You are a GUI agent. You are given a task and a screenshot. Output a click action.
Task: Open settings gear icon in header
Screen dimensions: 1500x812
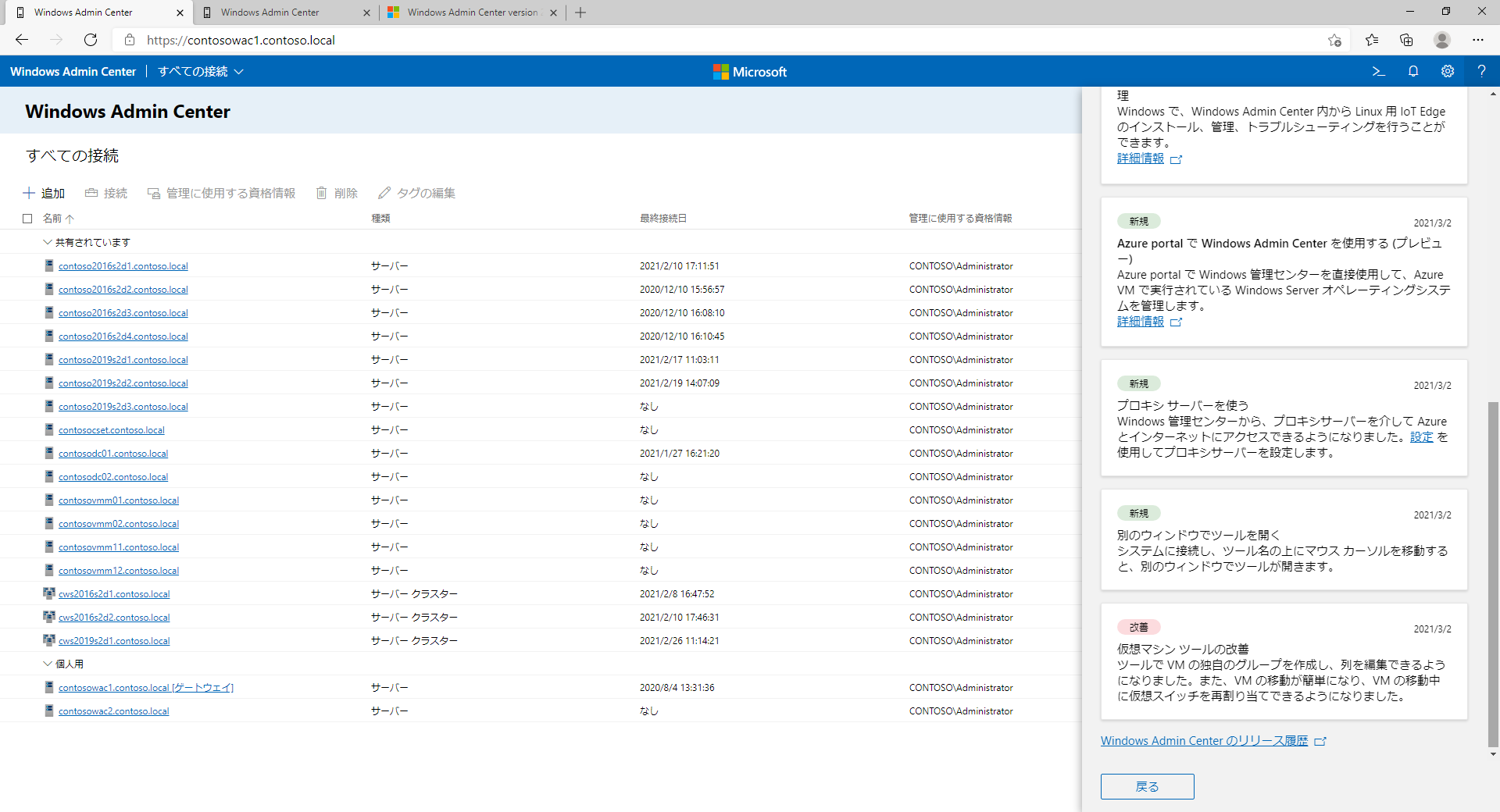tap(1448, 71)
